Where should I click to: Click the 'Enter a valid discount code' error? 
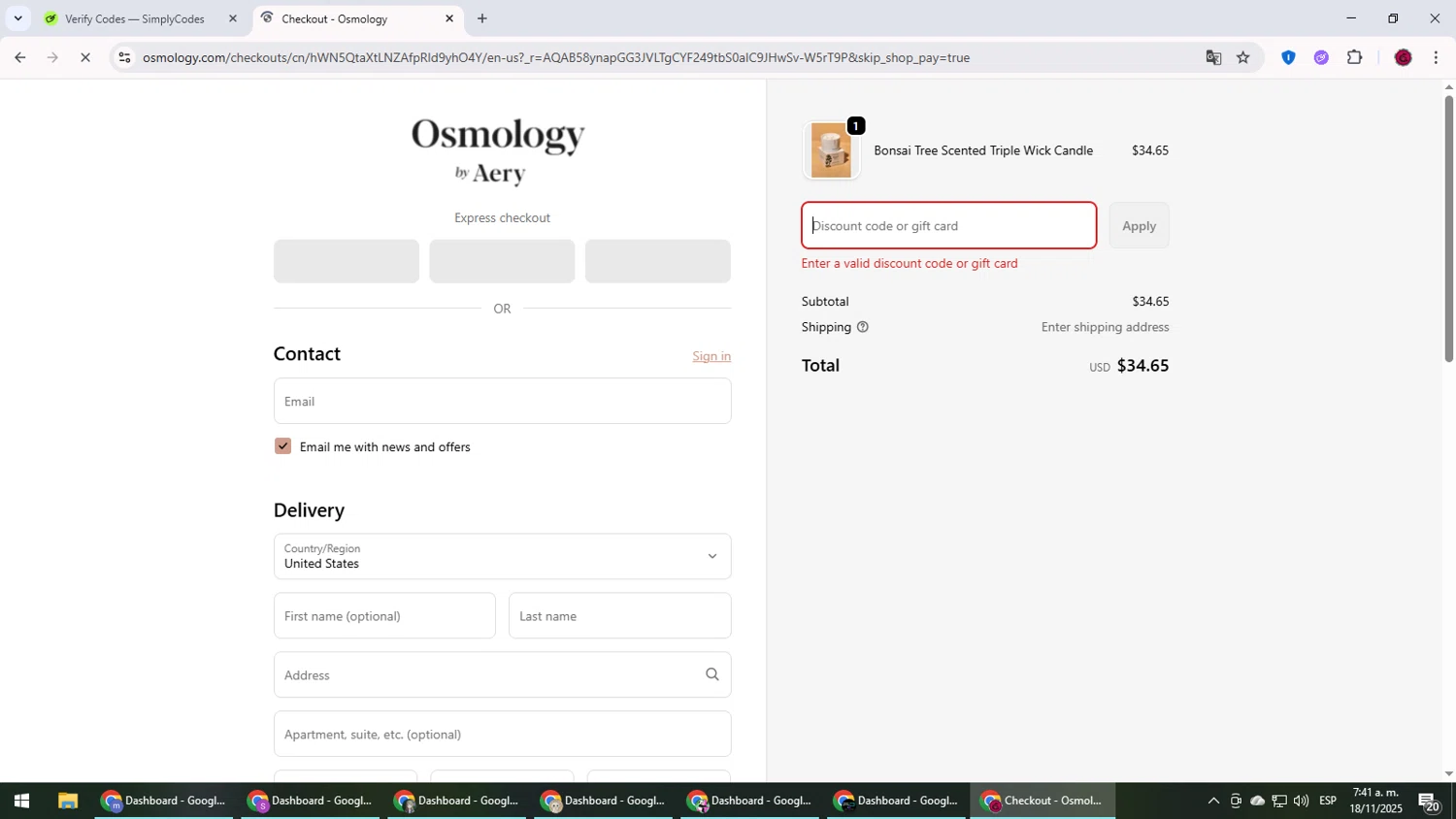coord(910,263)
